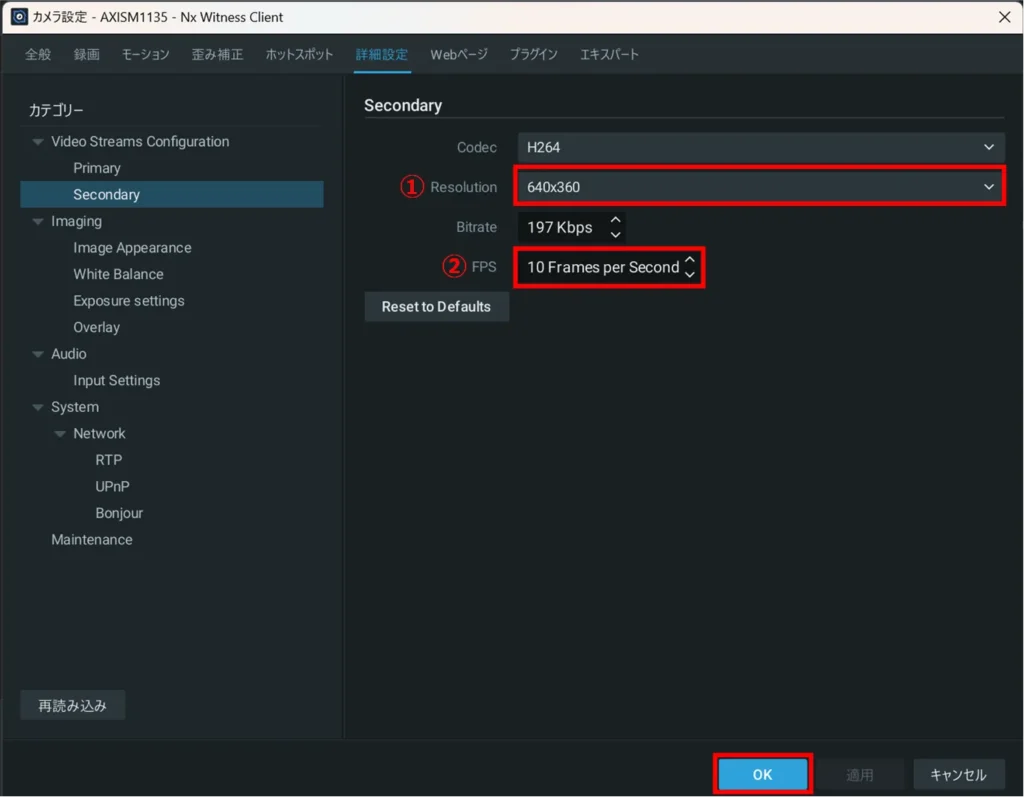Collapse the Video Streams Configuration category
This screenshot has width=1024, height=797.
click(x=38, y=142)
